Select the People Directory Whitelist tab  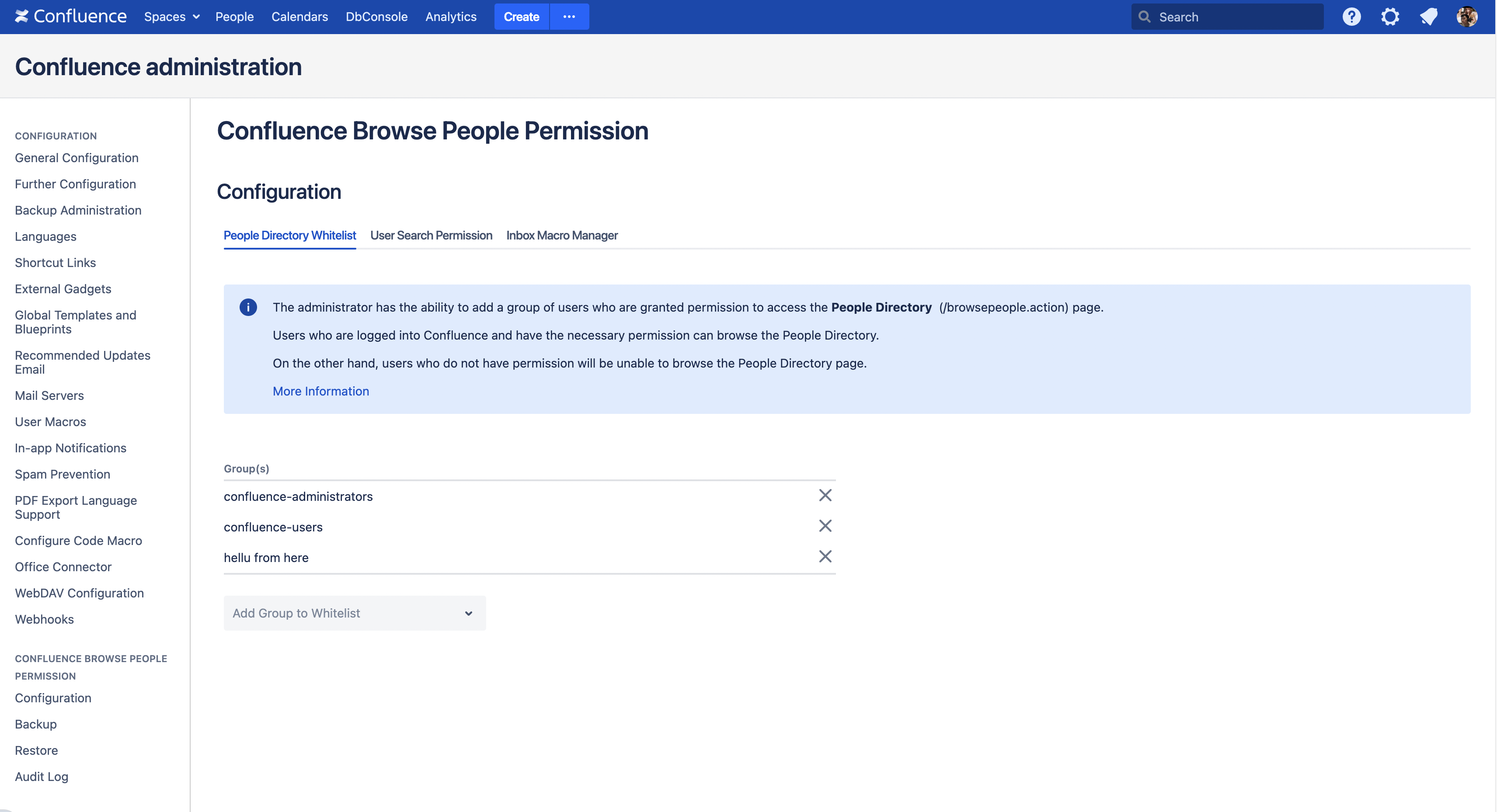[x=289, y=235]
